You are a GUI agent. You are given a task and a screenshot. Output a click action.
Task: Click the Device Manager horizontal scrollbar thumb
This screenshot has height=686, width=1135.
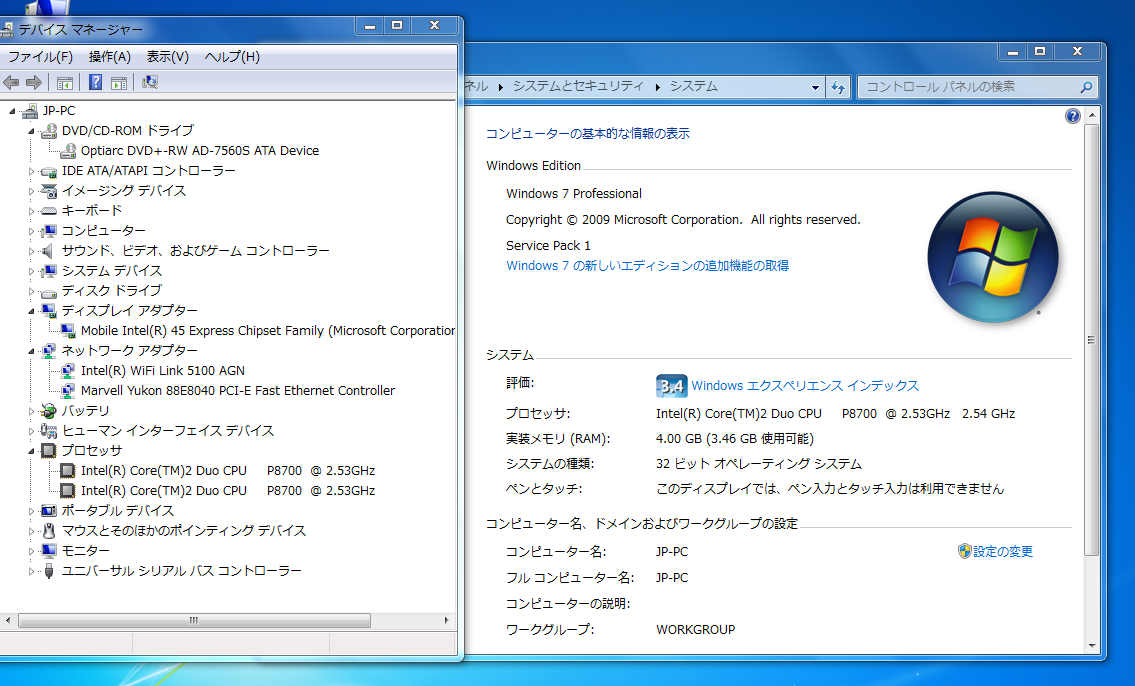(x=194, y=620)
